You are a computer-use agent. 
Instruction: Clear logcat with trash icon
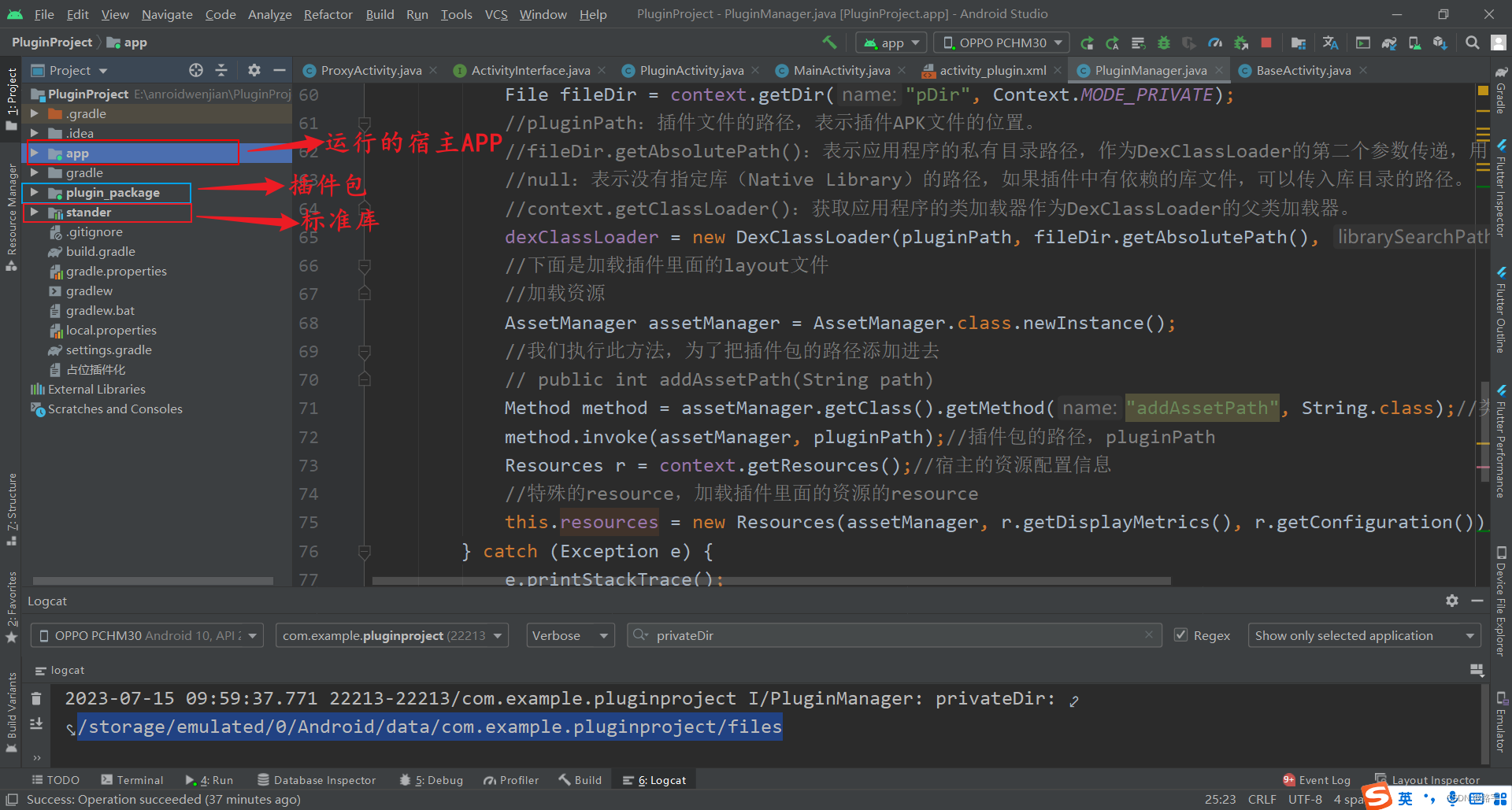point(36,698)
